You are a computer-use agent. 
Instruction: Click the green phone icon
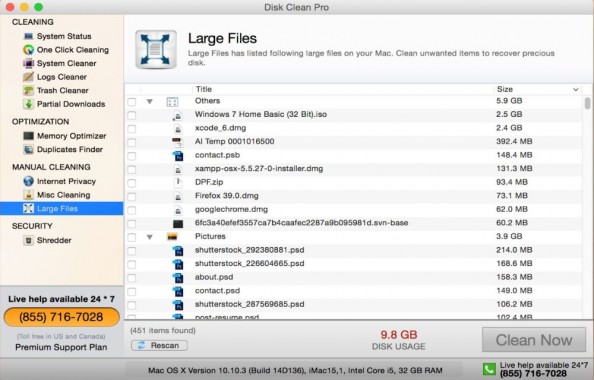(x=489, y=369)
